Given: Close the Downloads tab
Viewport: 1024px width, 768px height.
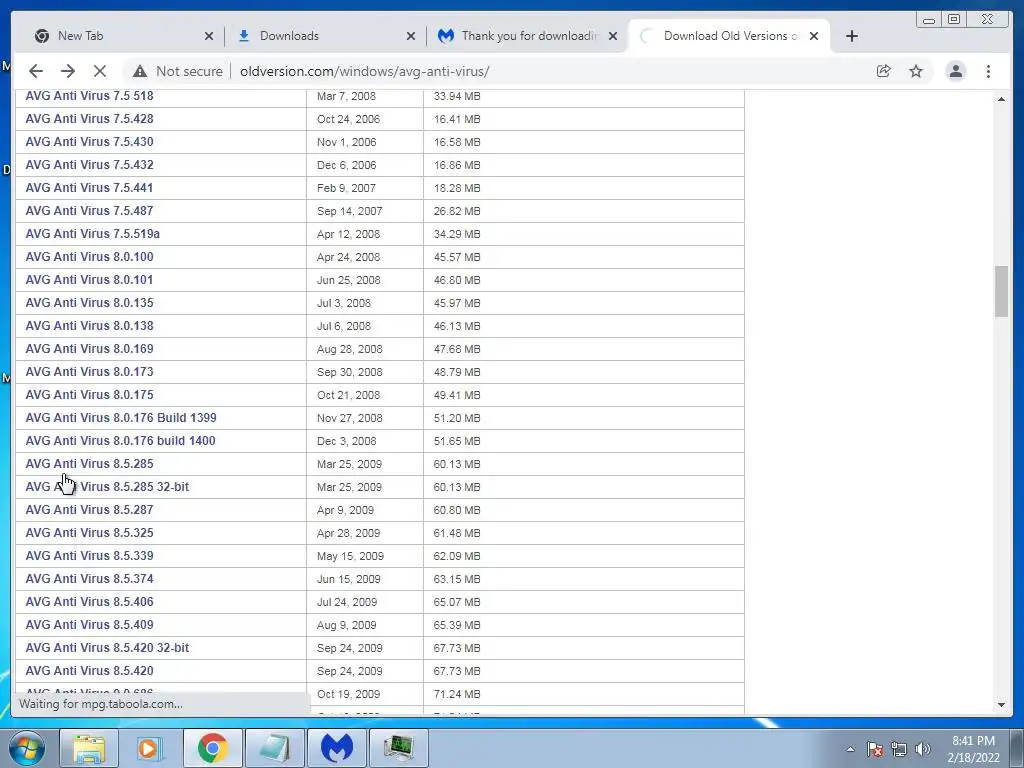Looking at the screenshot, I should [x=411, y=36].
